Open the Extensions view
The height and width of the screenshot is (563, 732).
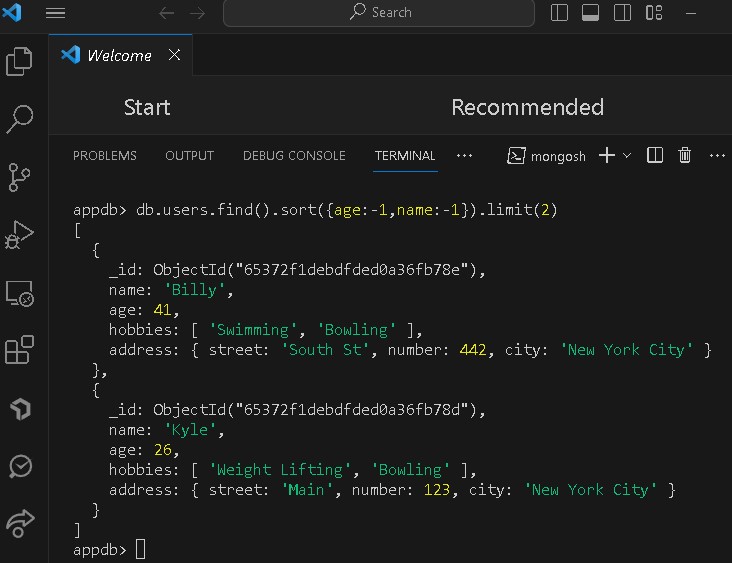pos(20,351)
